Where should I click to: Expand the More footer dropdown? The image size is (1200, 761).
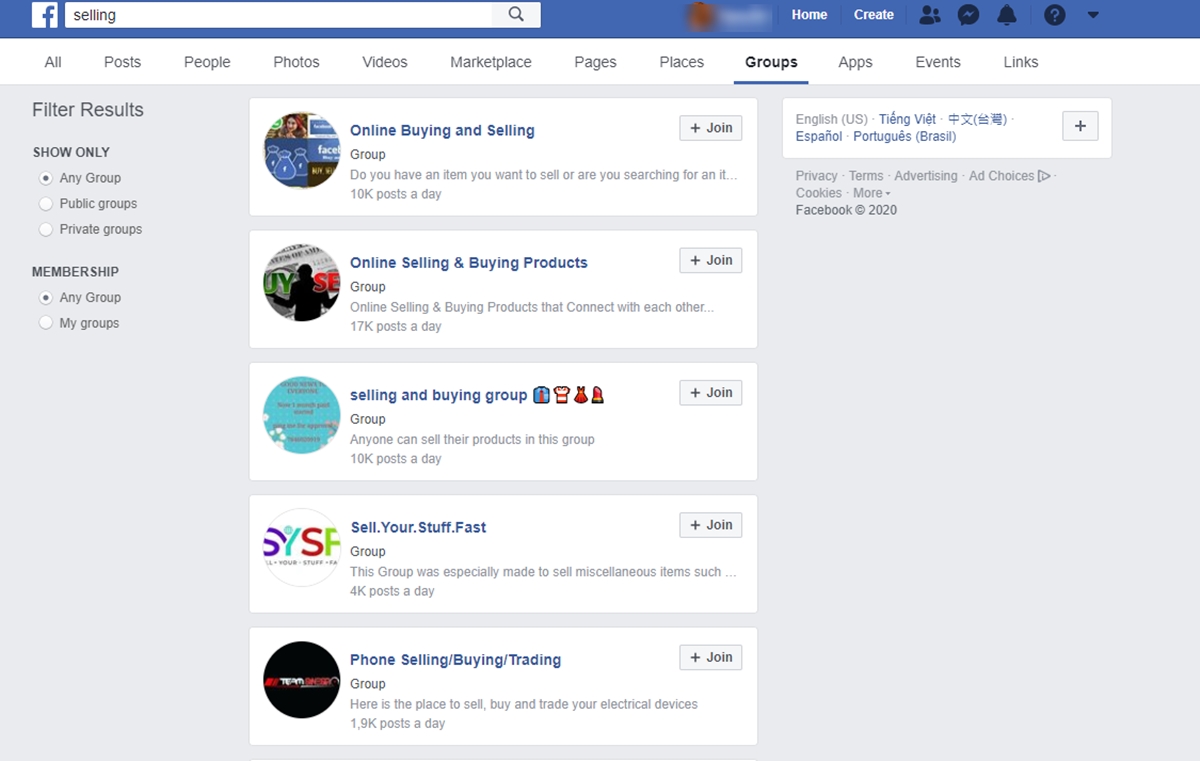[872, 193]
